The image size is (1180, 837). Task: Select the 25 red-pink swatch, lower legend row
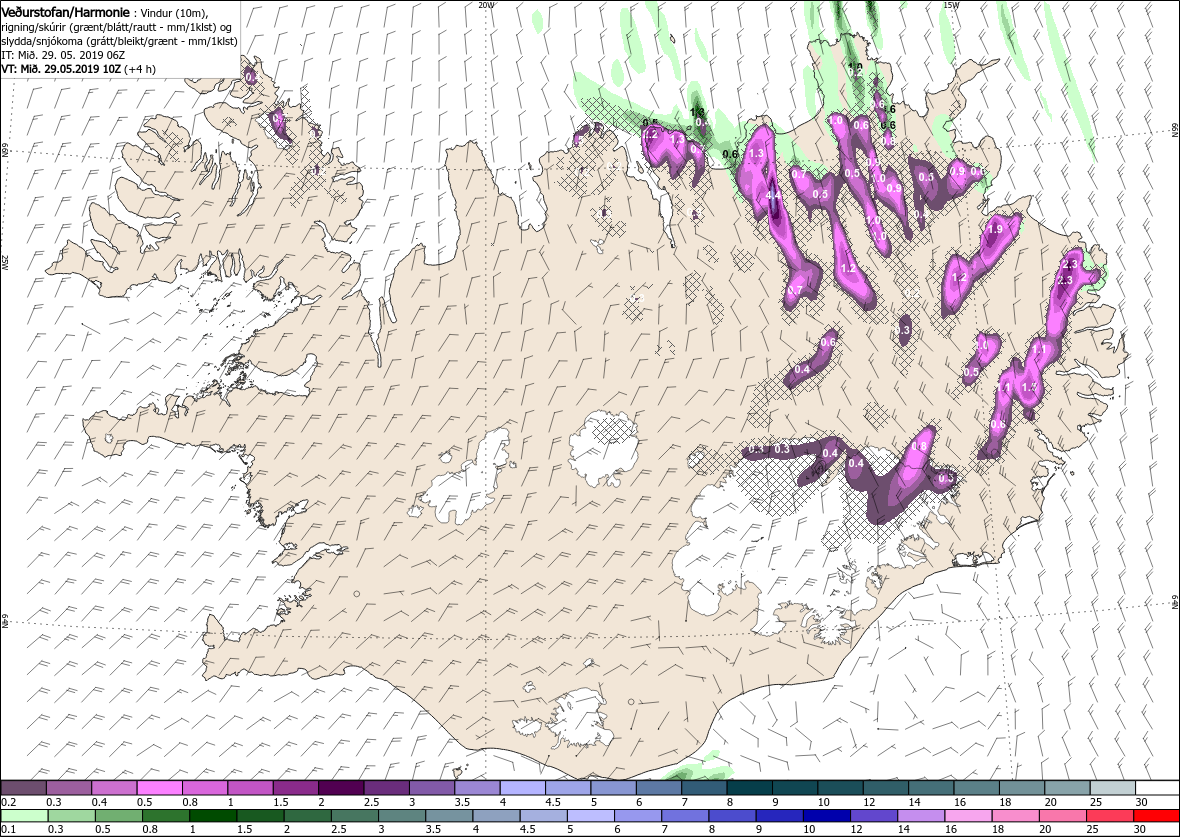1109,816
